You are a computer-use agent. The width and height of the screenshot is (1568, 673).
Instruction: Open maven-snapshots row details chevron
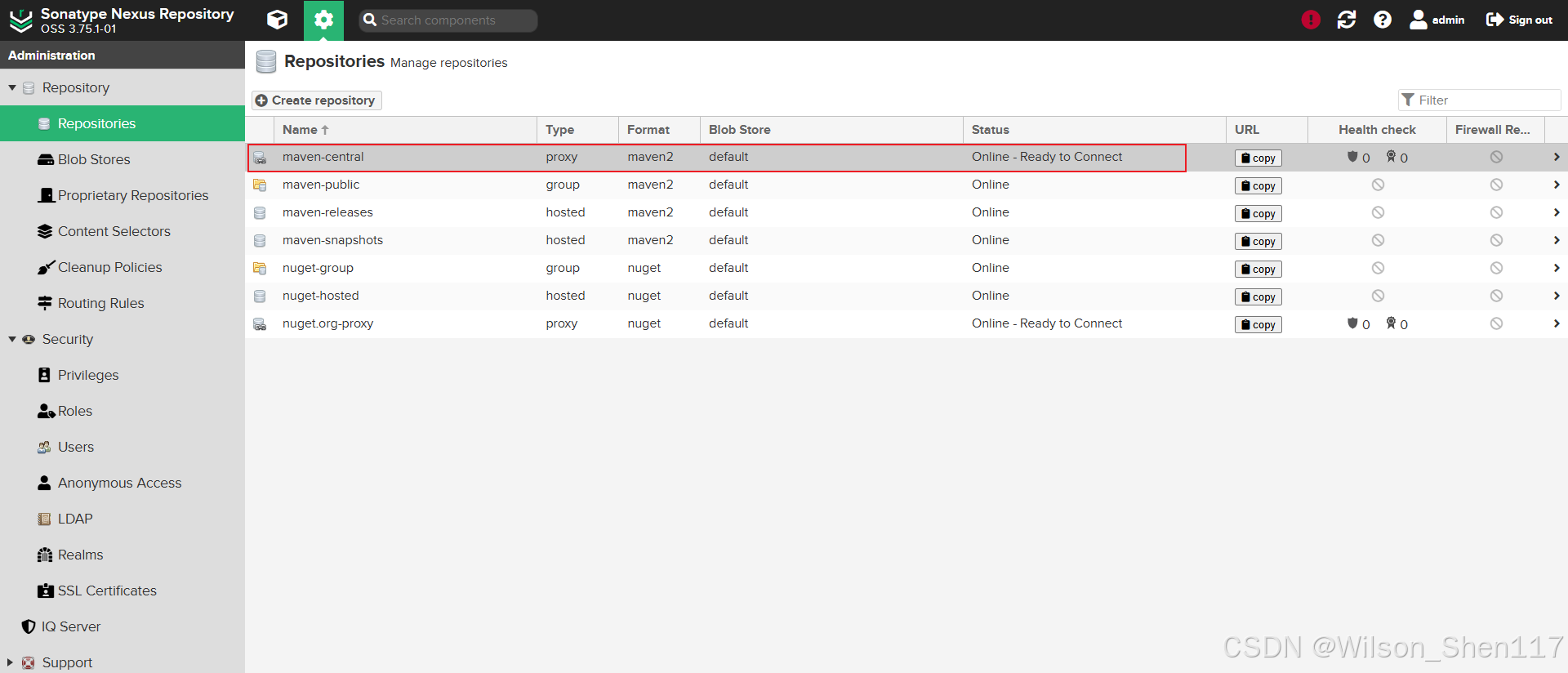pyautogui.click(x=1557, y=240)
